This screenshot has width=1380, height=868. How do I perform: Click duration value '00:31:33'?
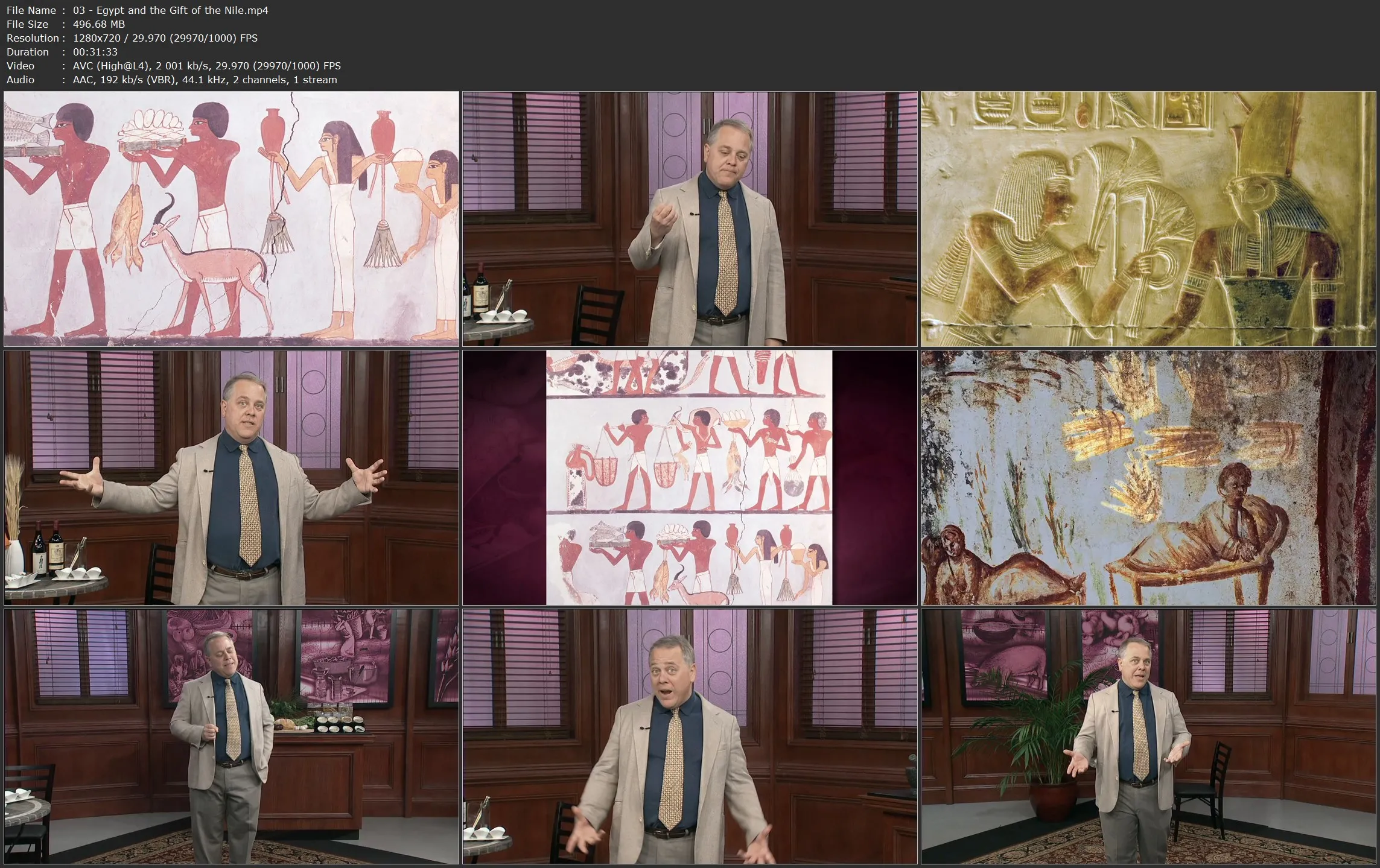95,52
